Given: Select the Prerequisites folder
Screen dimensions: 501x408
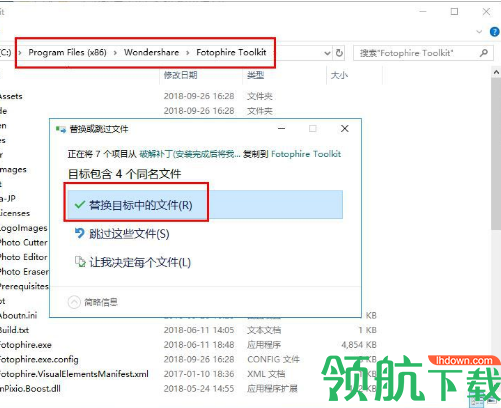Looking at the screenshot, I should [x=24, y=286].
